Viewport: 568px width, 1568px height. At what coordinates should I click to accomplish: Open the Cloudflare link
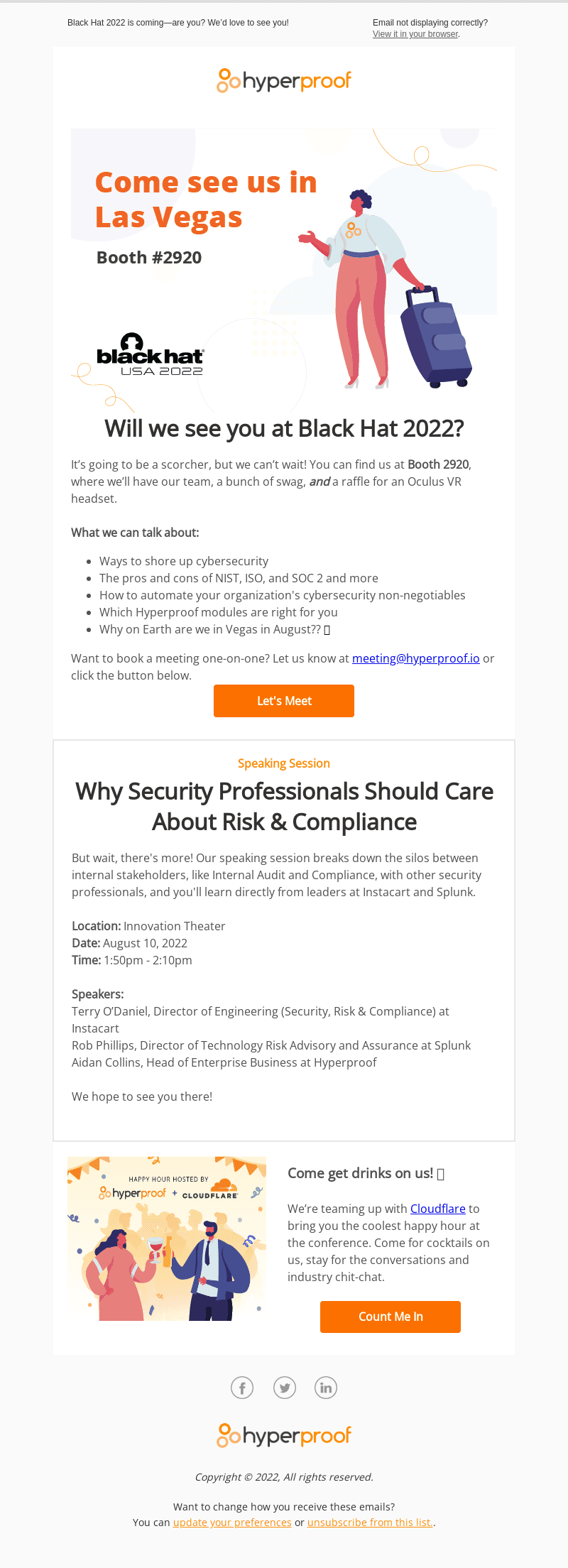pyautogui.click(x=438, y=1209)
